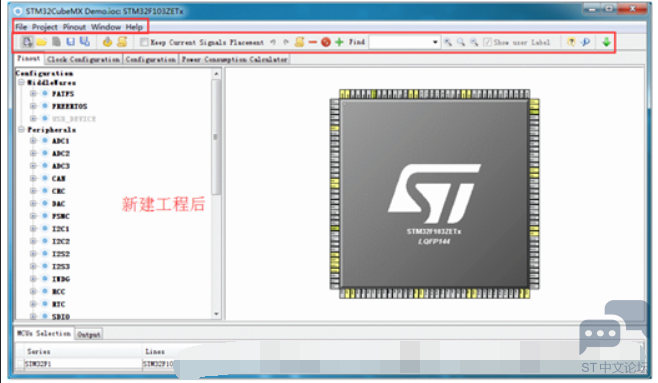Click the Save As toolbar icon
This screenshot has width=658, height=383.
tap(85, 42)
